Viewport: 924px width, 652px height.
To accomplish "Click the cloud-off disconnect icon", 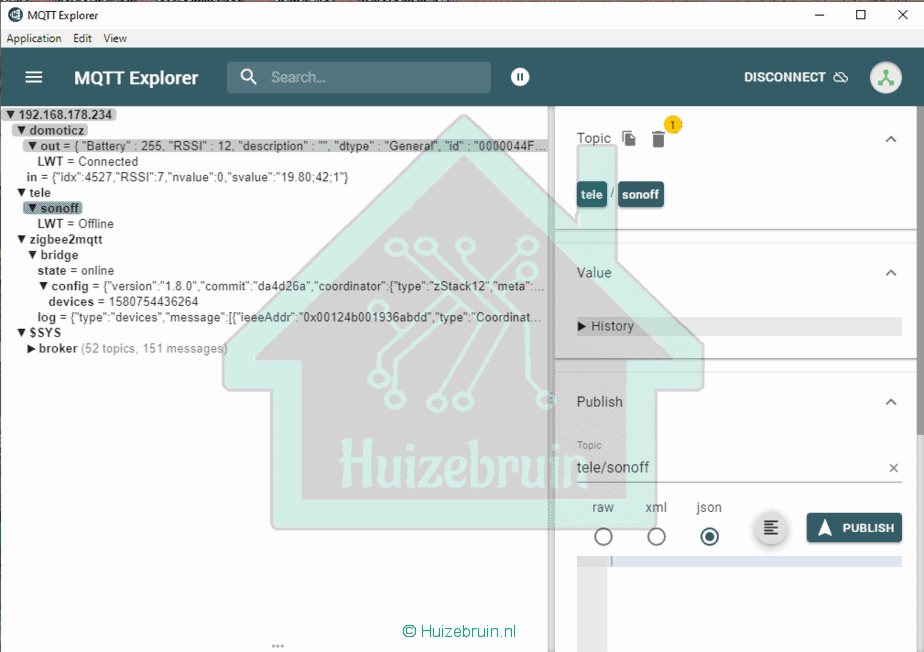I will point(841,77).
